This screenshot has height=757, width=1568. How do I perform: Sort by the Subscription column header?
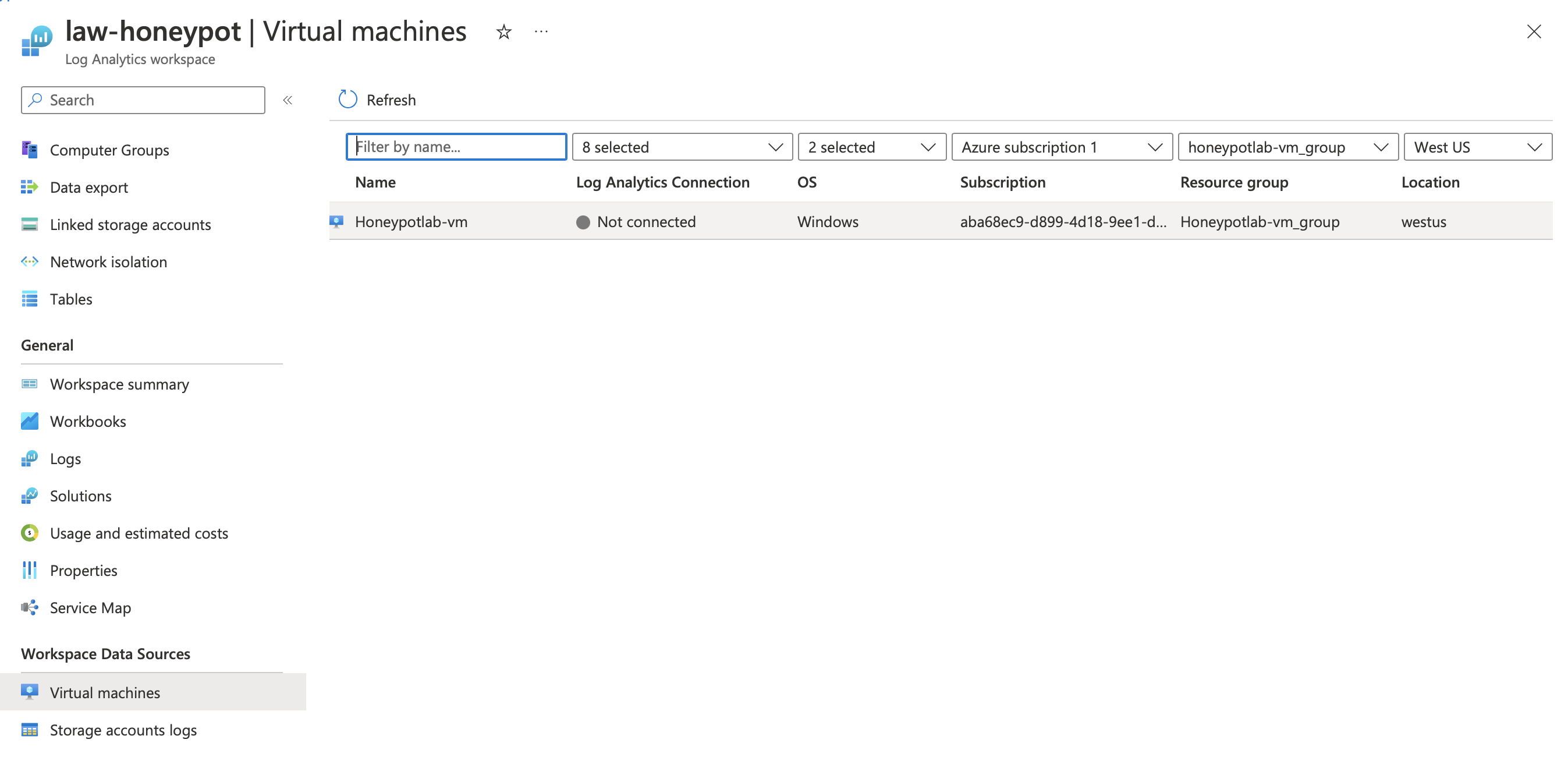pos(1002,182)
